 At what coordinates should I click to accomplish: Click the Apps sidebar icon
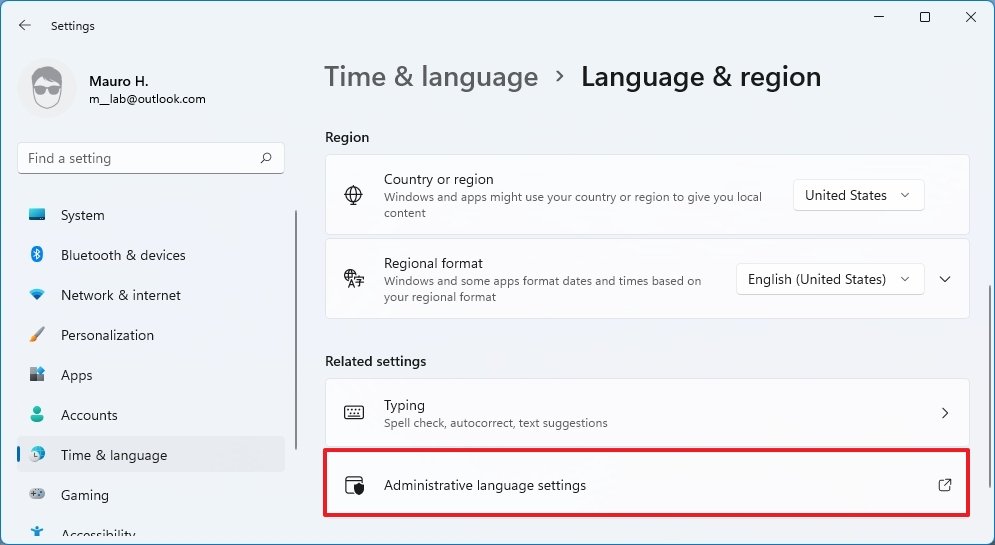(38, 375)
